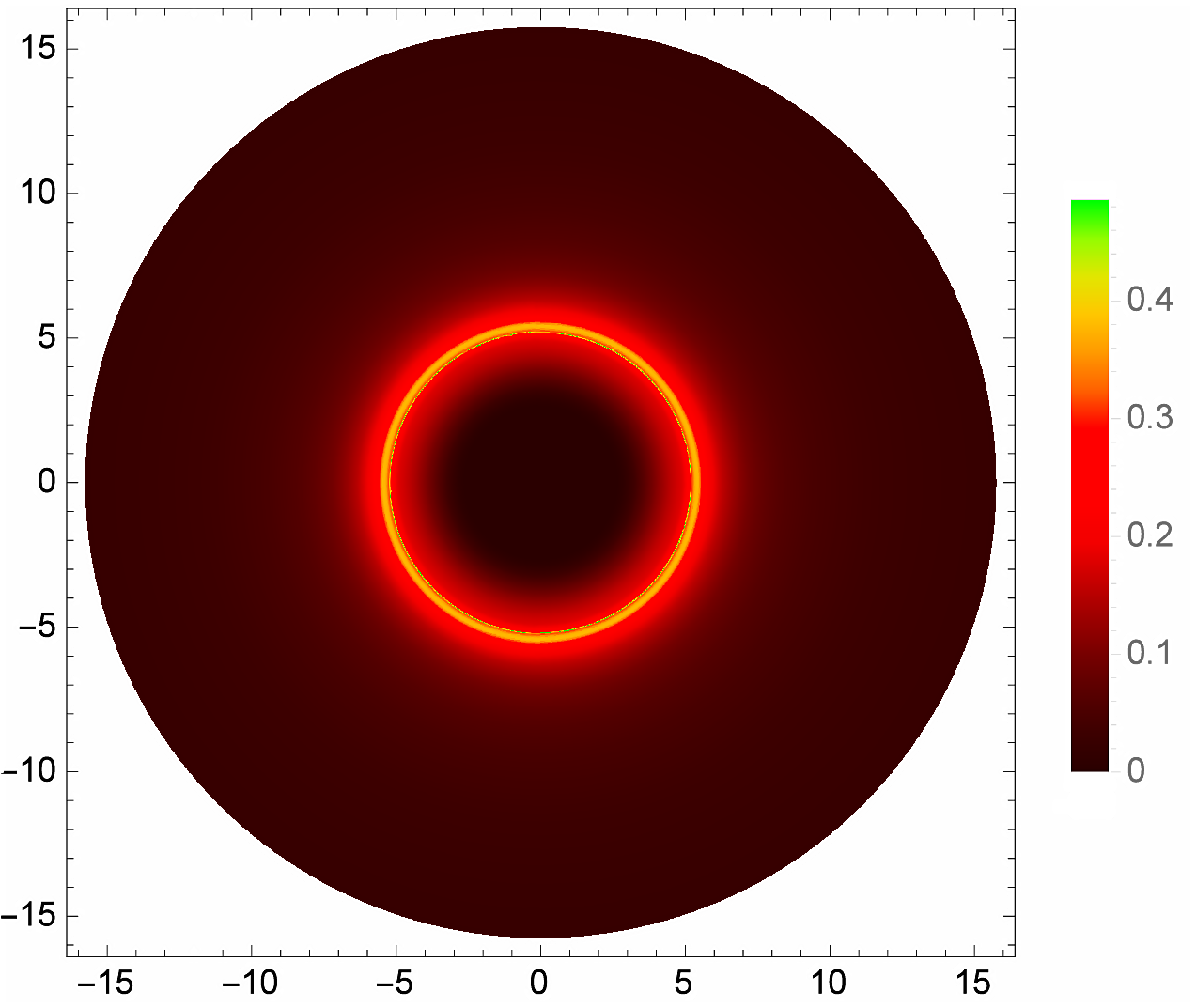The height and width of the screenshot is (1008, 1196).
Task: Click the vertical axis tick label 5
Action: pyautogui.click(x=47, y=338)
